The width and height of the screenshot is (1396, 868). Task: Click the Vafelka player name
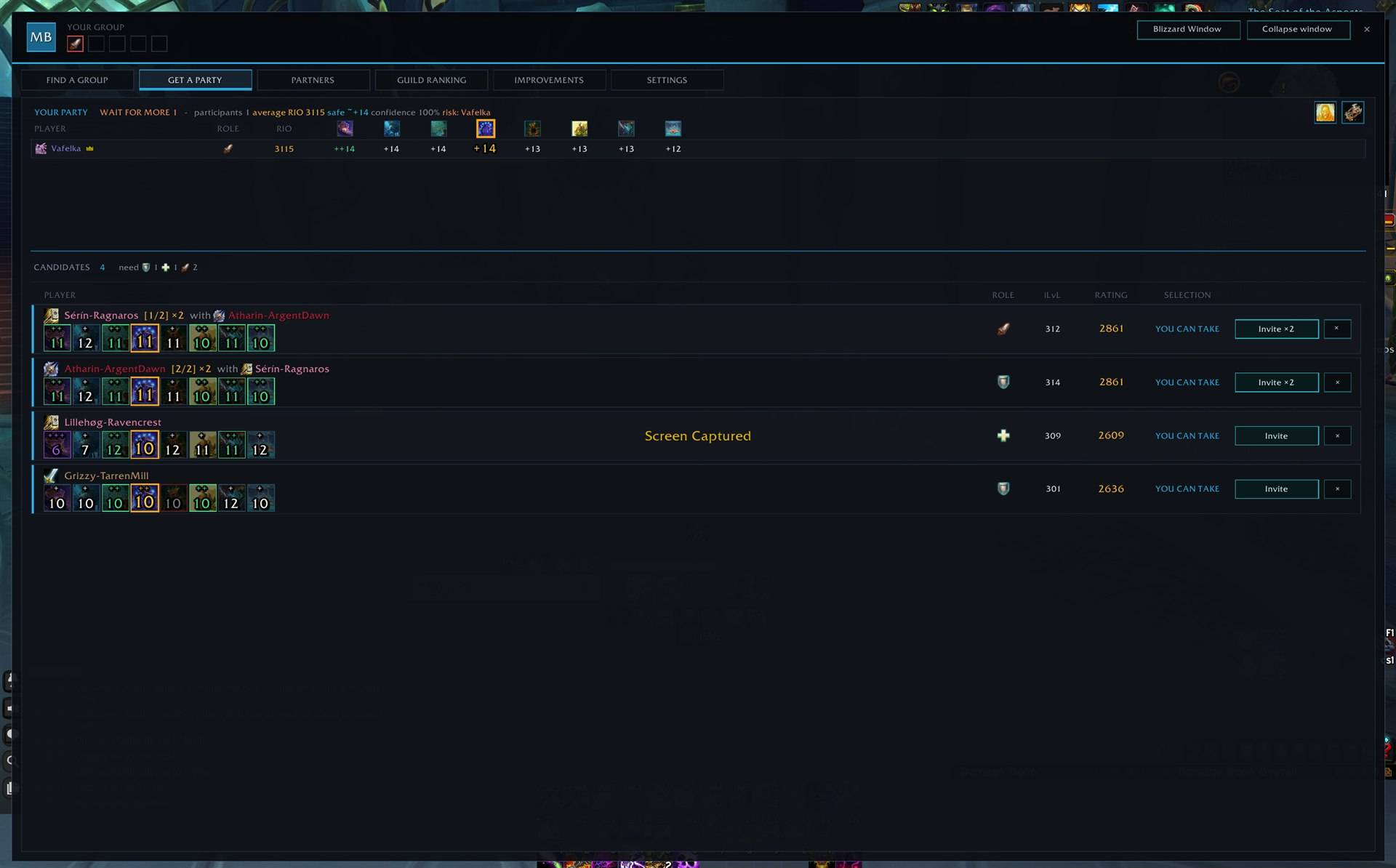click(66, 148)
